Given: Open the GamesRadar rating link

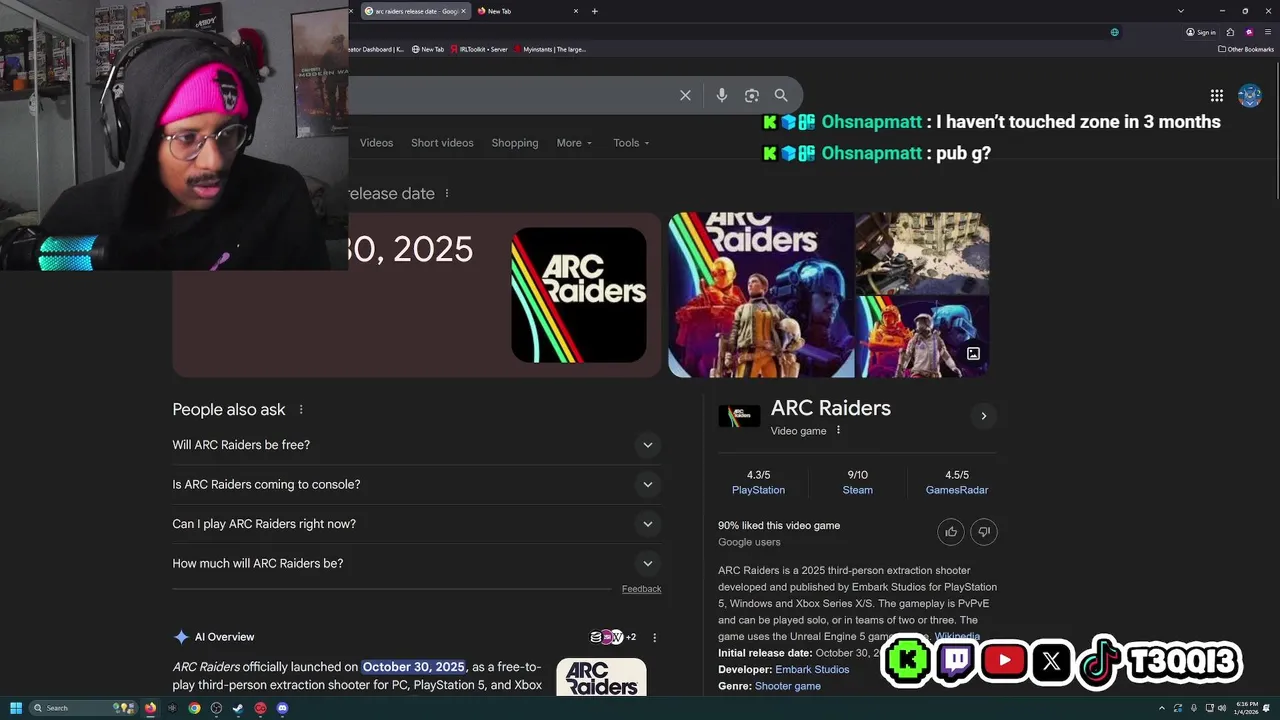Looking at the screenshot, I should point(957,490).
